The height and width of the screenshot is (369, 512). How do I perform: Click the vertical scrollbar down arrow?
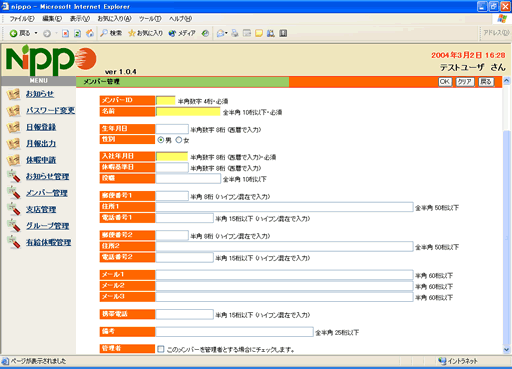507,350
